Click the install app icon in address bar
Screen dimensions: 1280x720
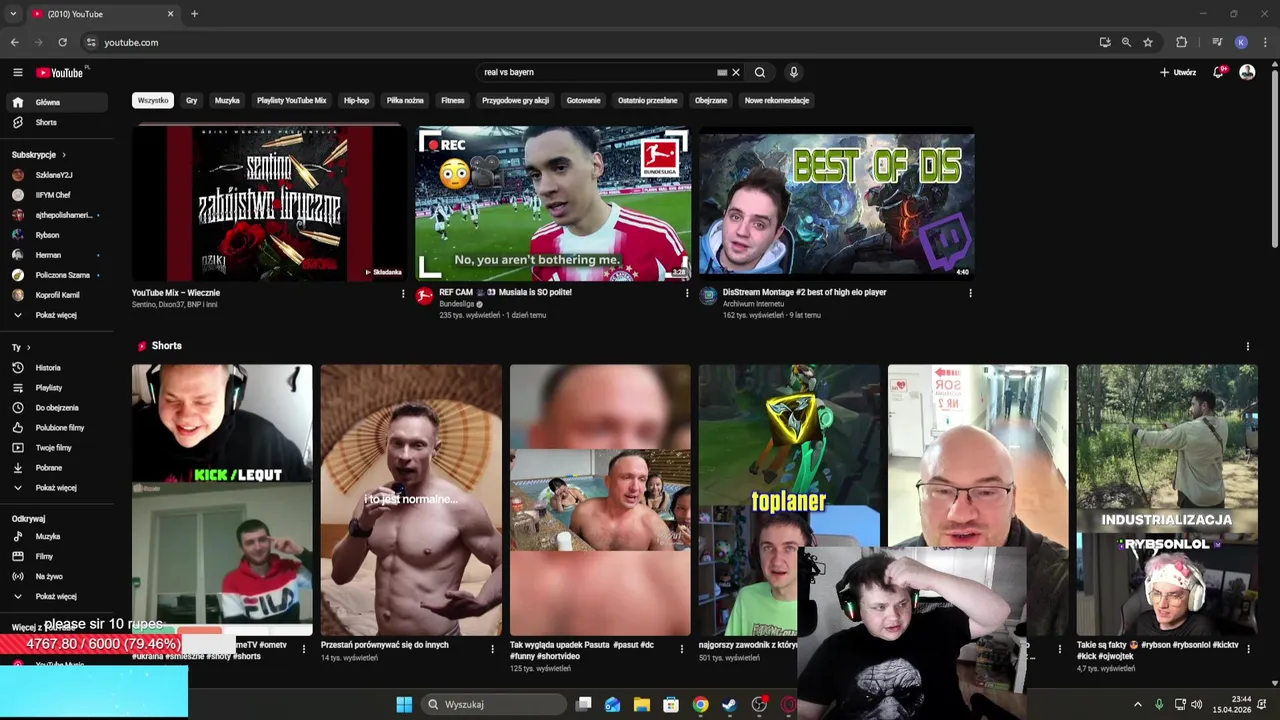(x=1105, y=42)
